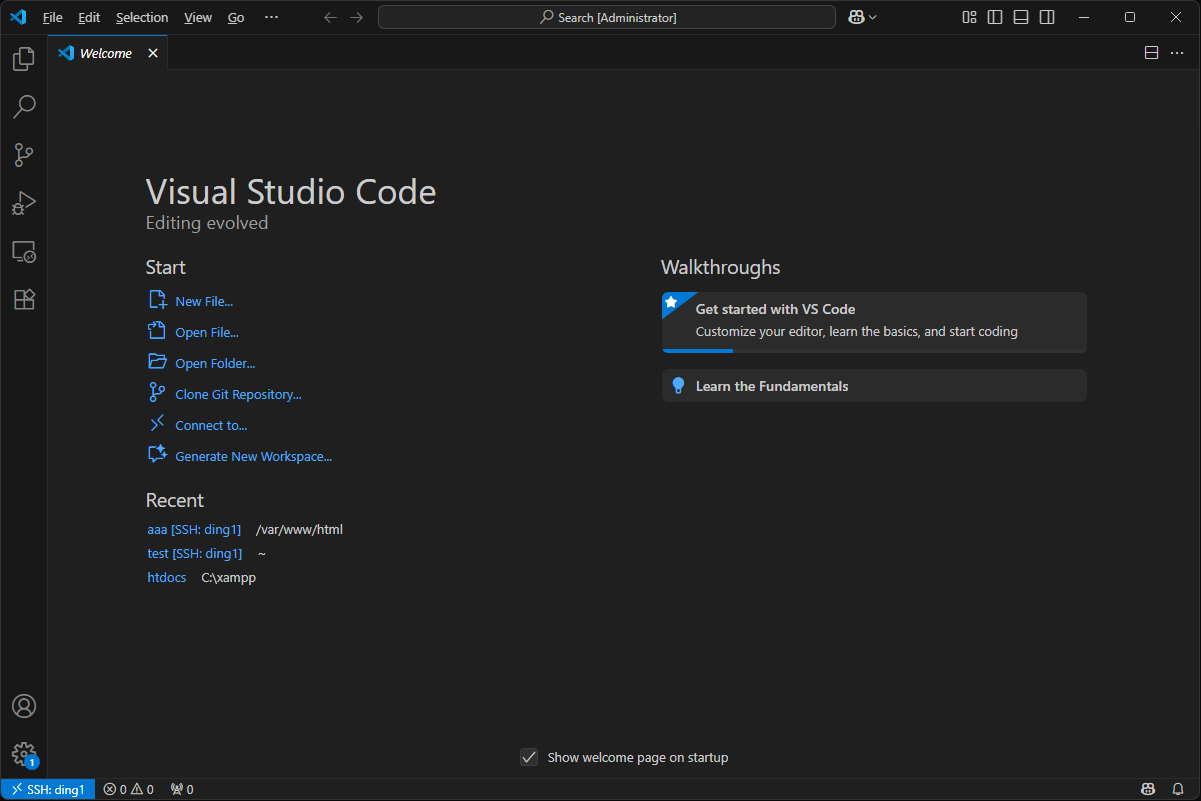Open the View menu
The width and height of the screenshot is (1201, 801).
click(x=198, y=17)
